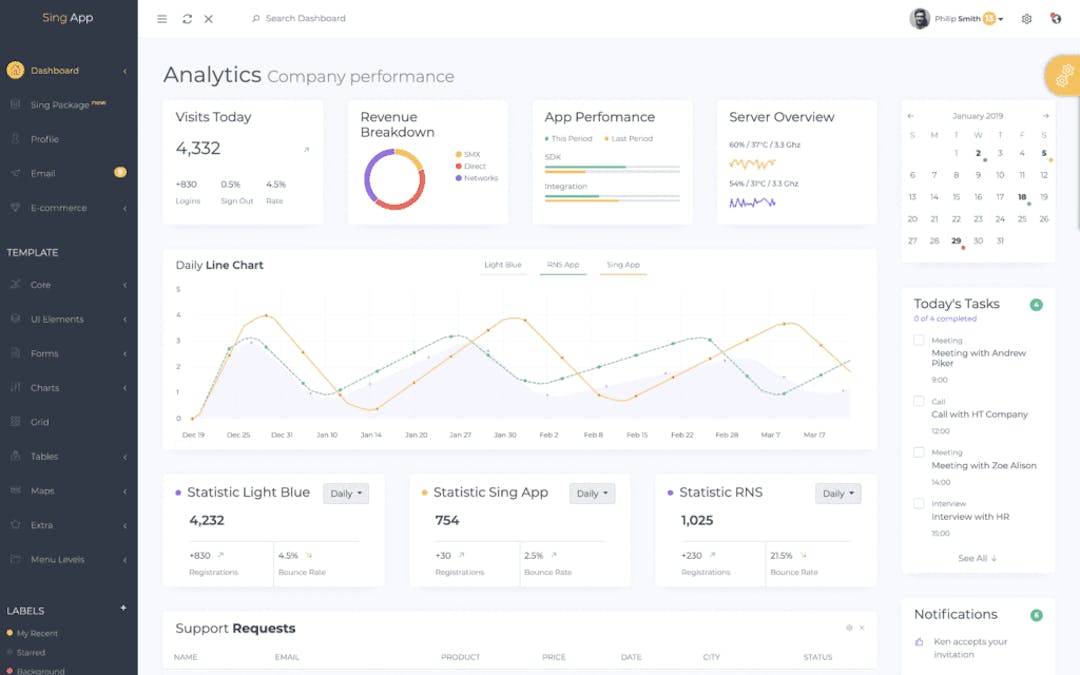The image size is (1080, 675).
Task: Open notifications via the globe icon
Action: 1055,18
